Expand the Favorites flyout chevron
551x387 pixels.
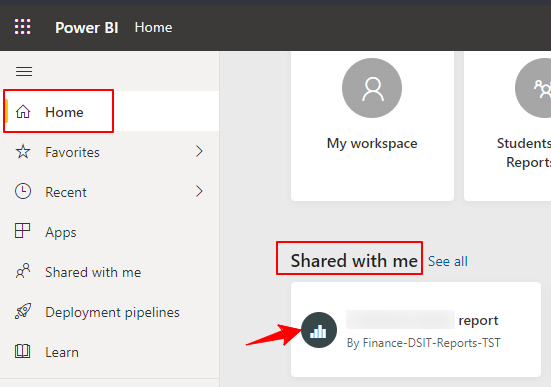click(x=199, y=151)
